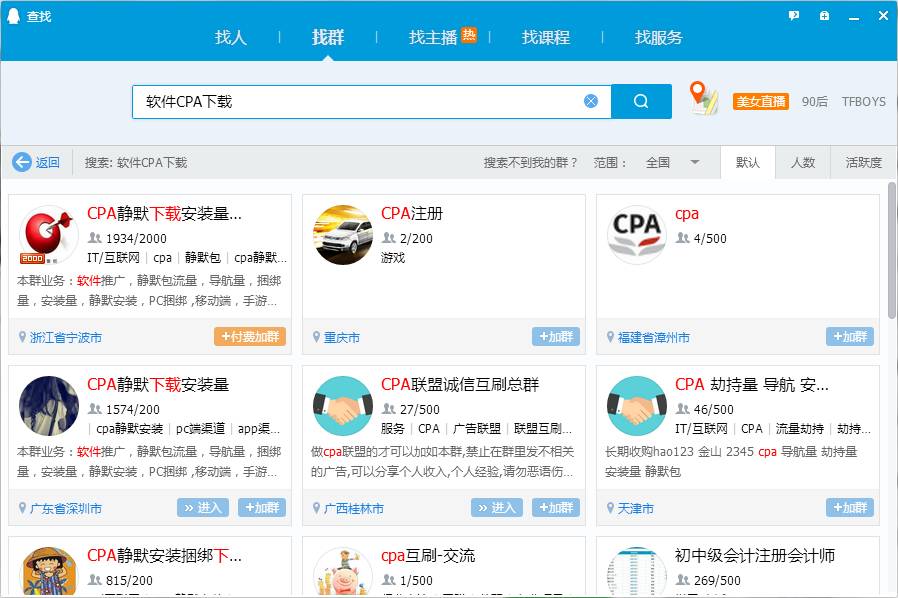Open the handshake avatar of CPA 劫持量 group
Viewport: 898px width, 598px height.
pyautogui.click(x=636, y=406)
